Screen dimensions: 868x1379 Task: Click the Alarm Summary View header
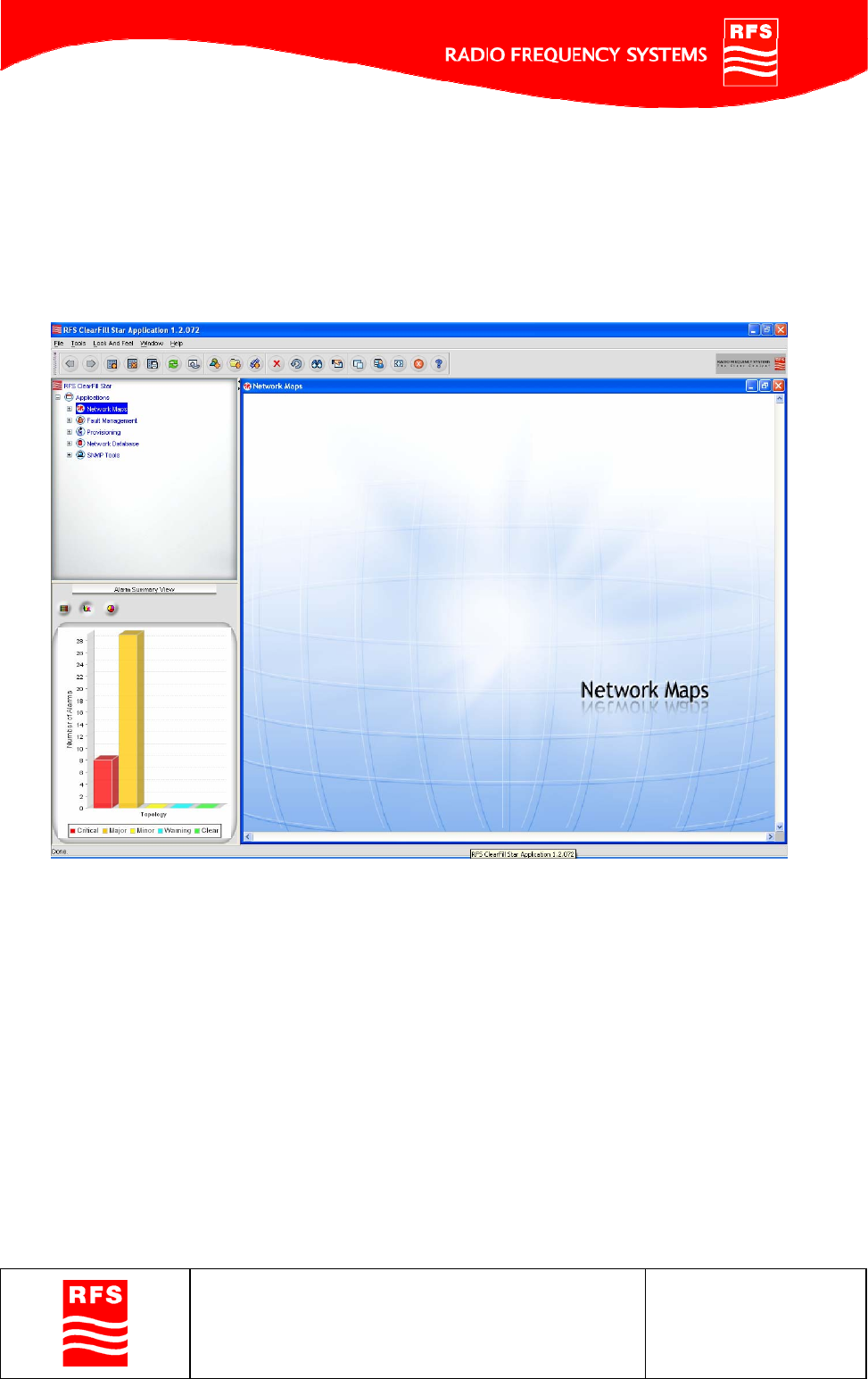click(x=145, y=589)
